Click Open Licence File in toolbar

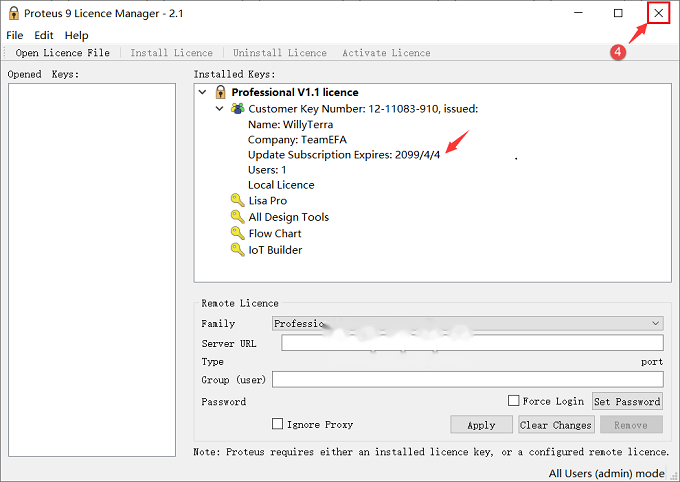pyautogui.click(x=62, y=53)
